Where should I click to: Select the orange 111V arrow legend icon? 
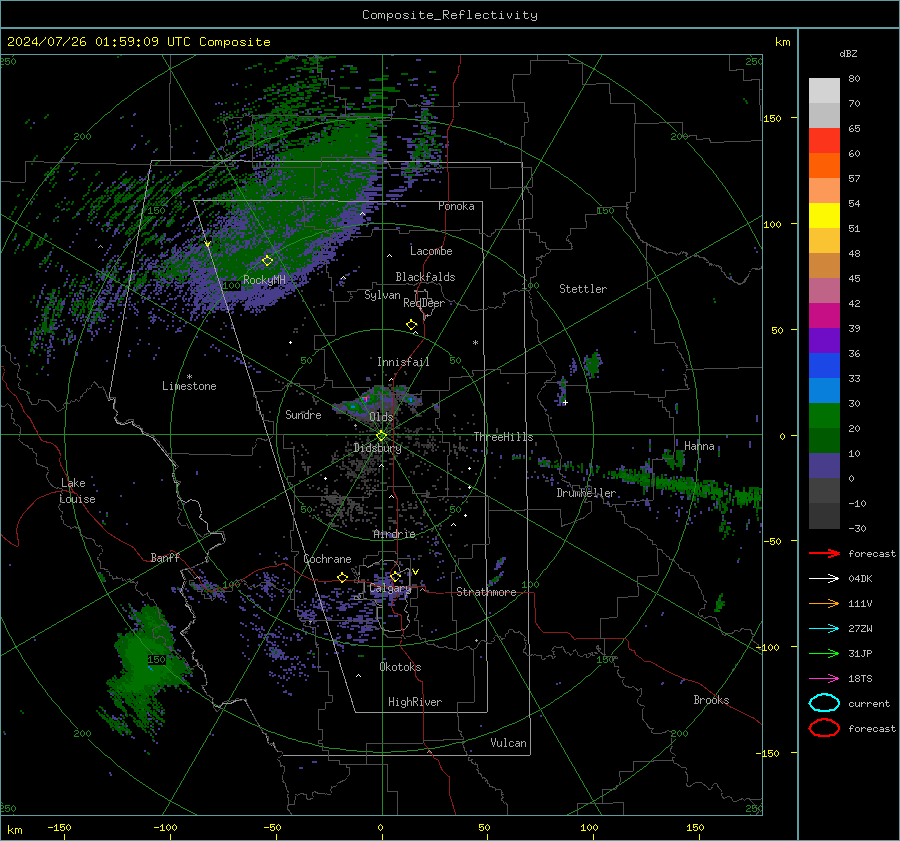824,603
